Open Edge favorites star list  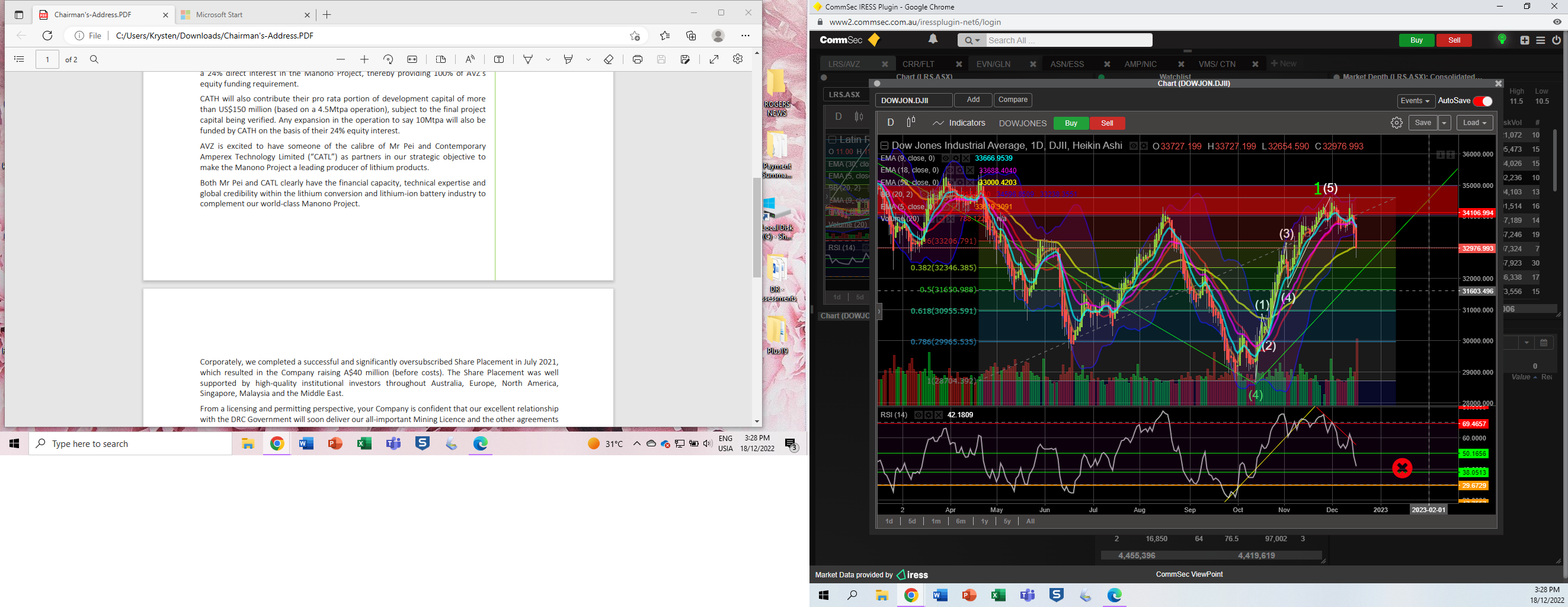[665, 36]
